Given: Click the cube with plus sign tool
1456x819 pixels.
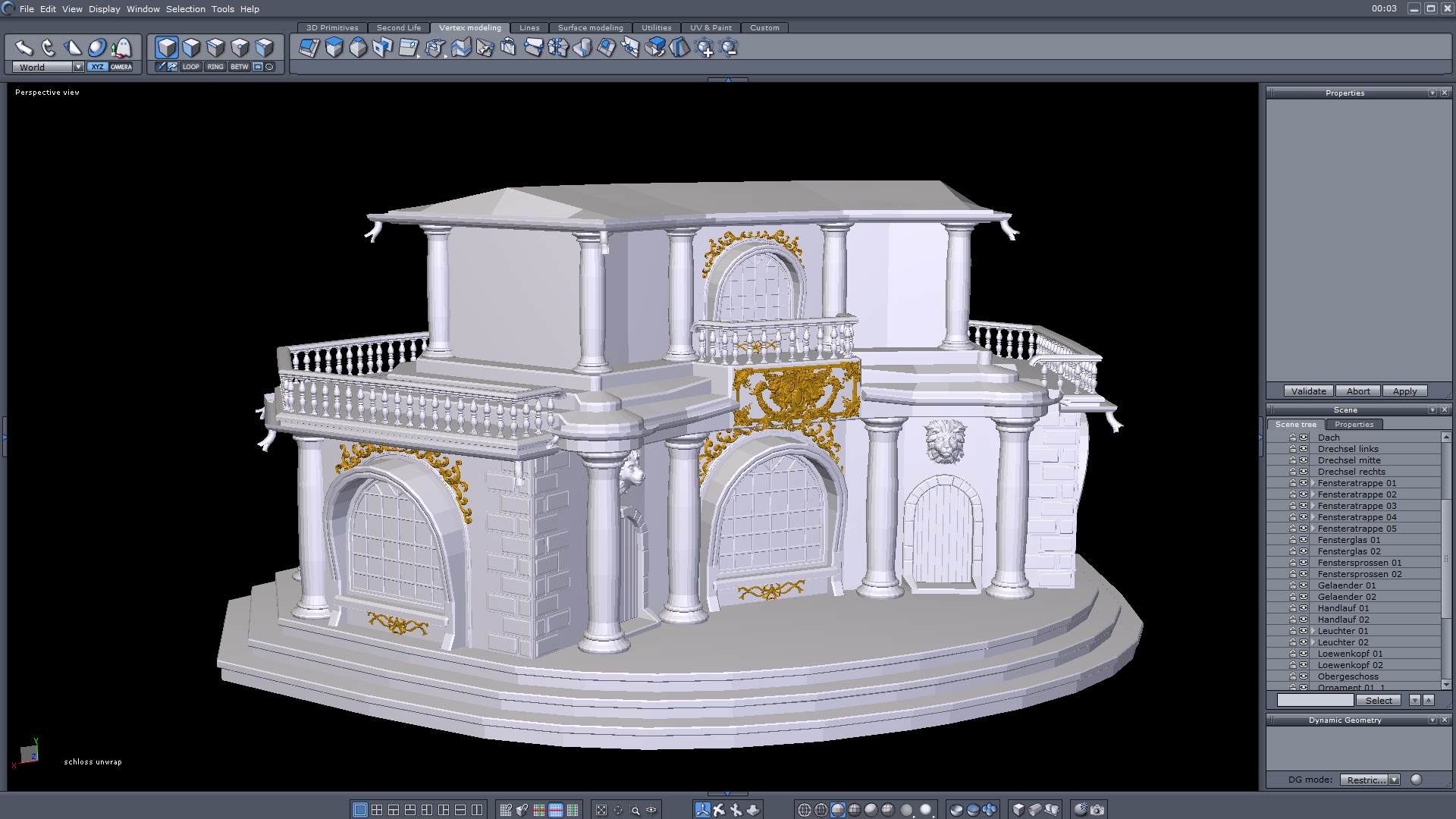Looking at the screenshot, I should coord(704,49).
